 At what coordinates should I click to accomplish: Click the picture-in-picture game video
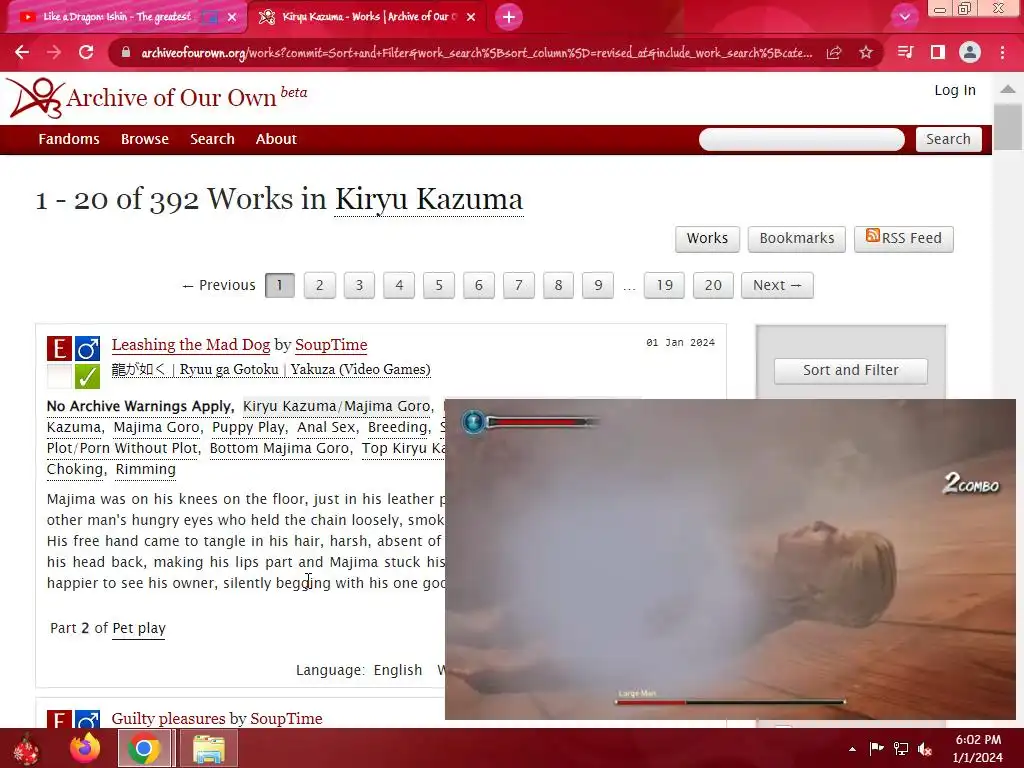[x=730, y=559]
